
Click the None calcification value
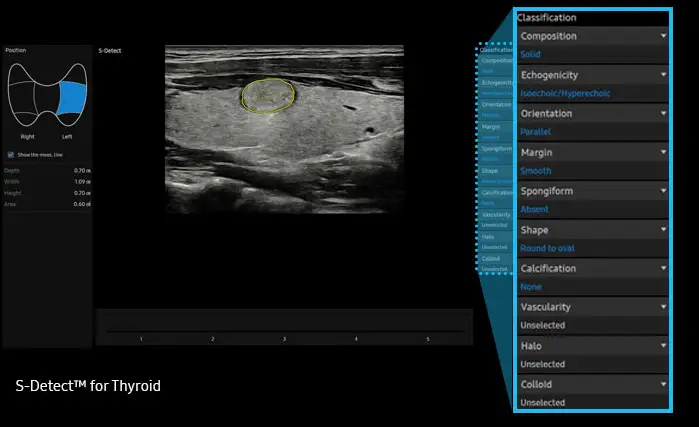click(531, 287)
